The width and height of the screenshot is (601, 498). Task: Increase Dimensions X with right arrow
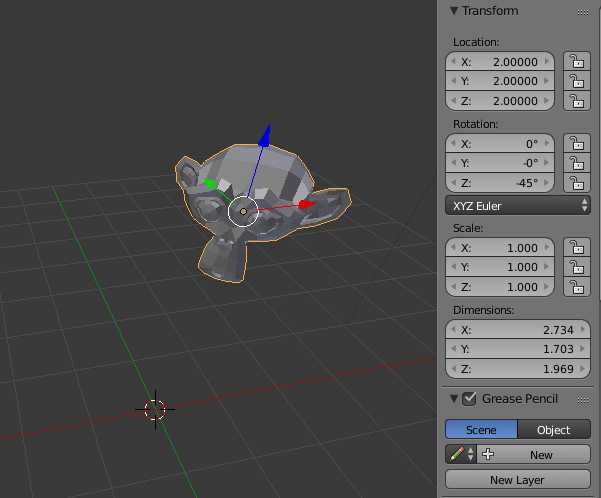point(583,329)
